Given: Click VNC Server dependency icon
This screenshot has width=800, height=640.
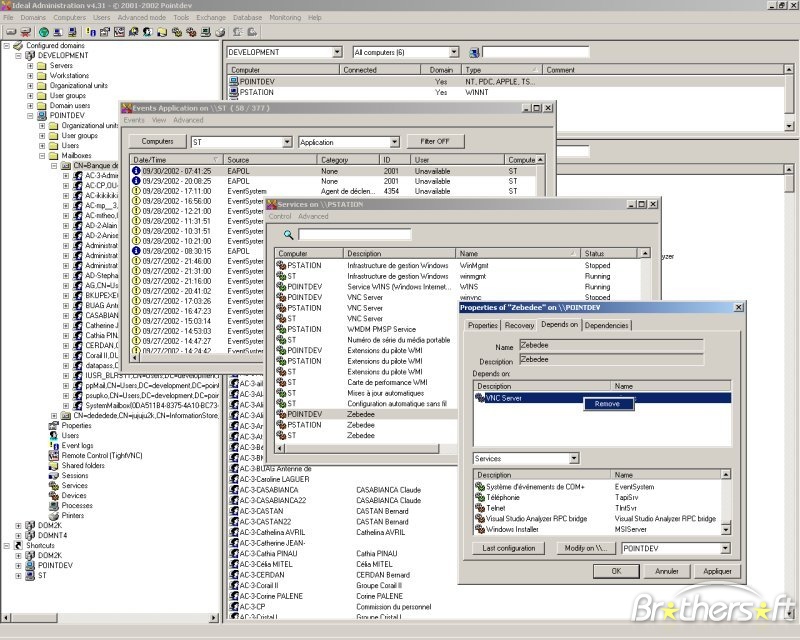Looking at the screenshot, I should point(480,397).
